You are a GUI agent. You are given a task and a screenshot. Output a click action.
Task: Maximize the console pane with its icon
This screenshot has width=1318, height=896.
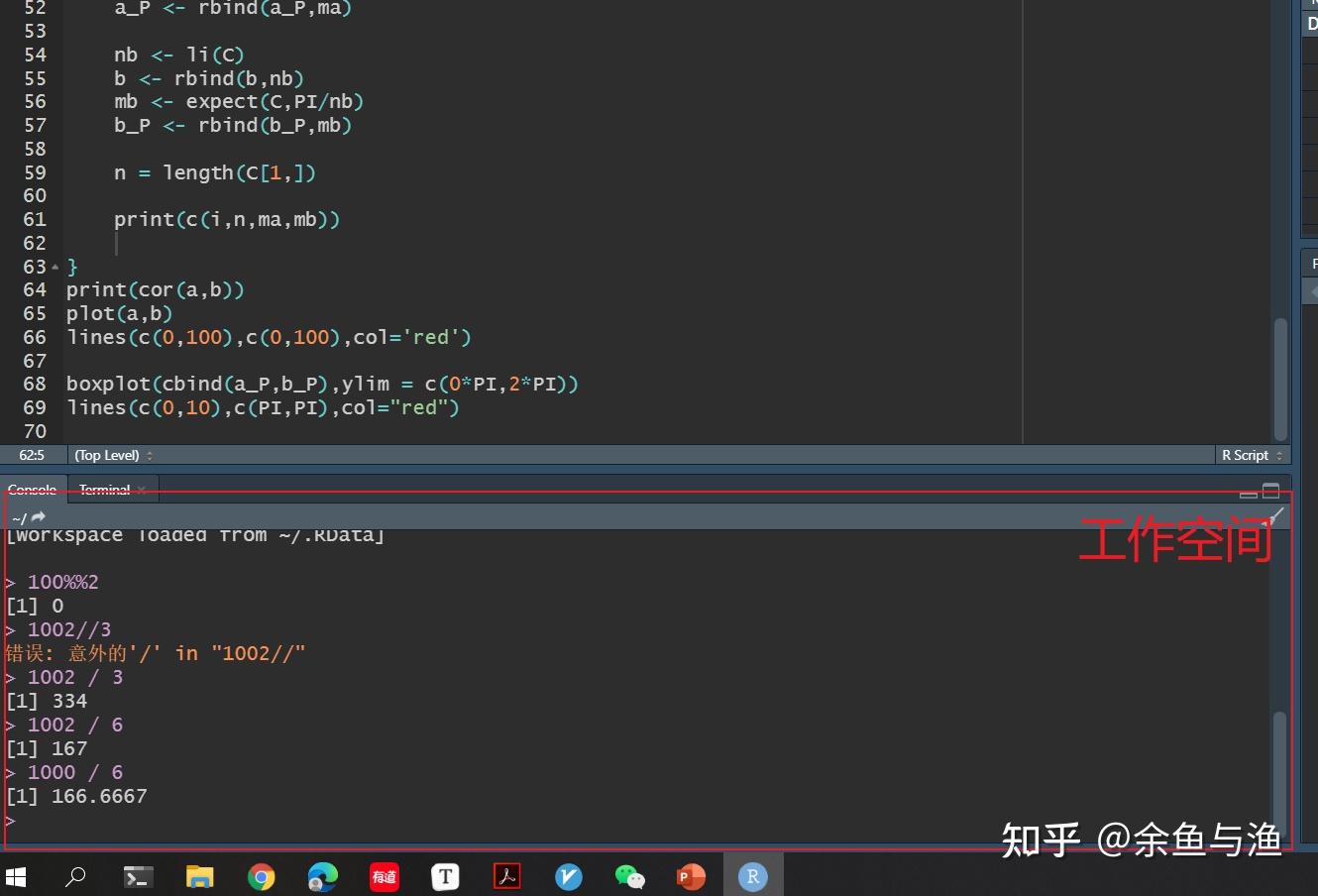click(x=1270, y=490)
